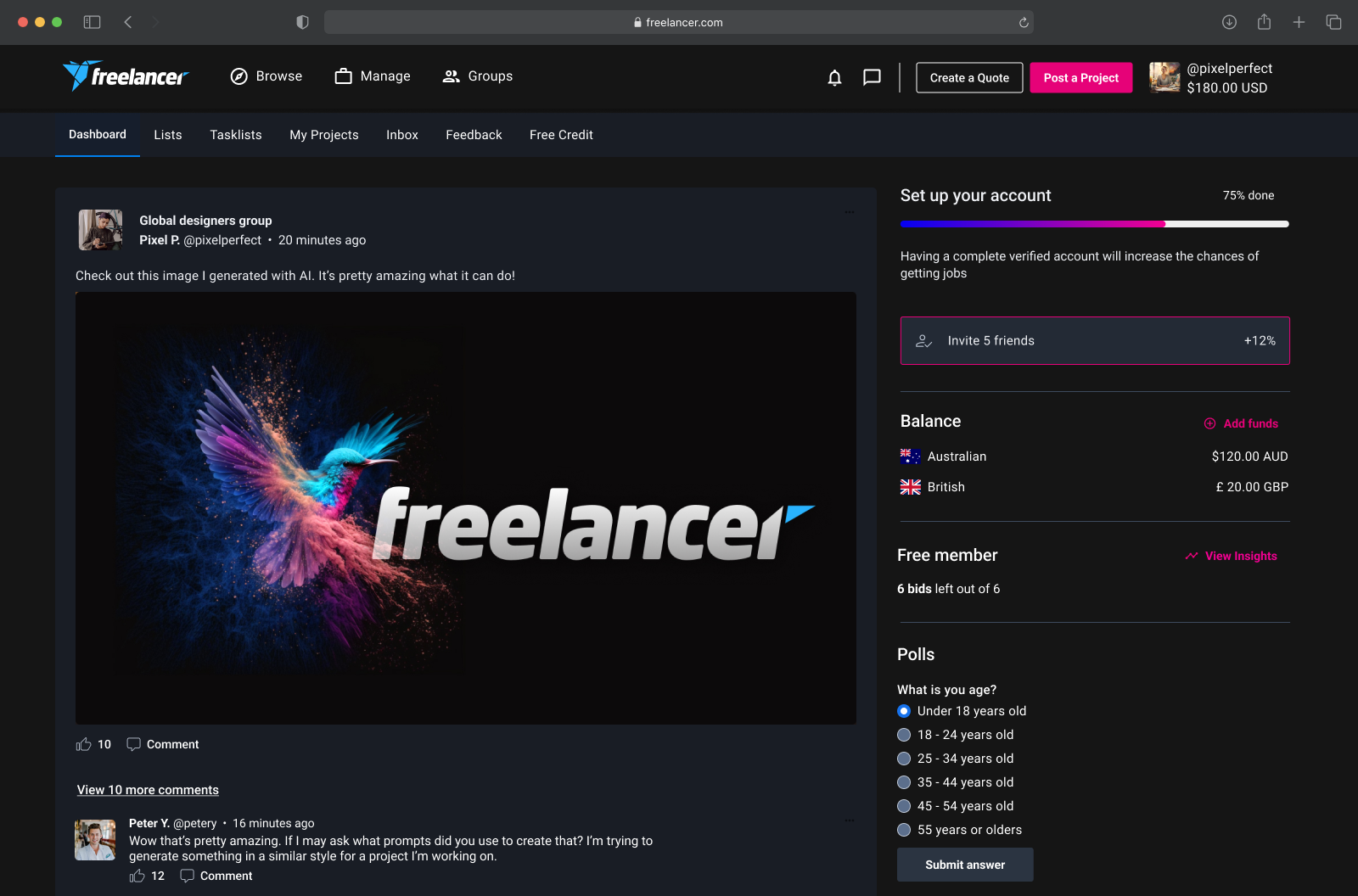This screenshot has height=896, width=1358.
Task: Click Add funds link
Action: pos(1251,423)
